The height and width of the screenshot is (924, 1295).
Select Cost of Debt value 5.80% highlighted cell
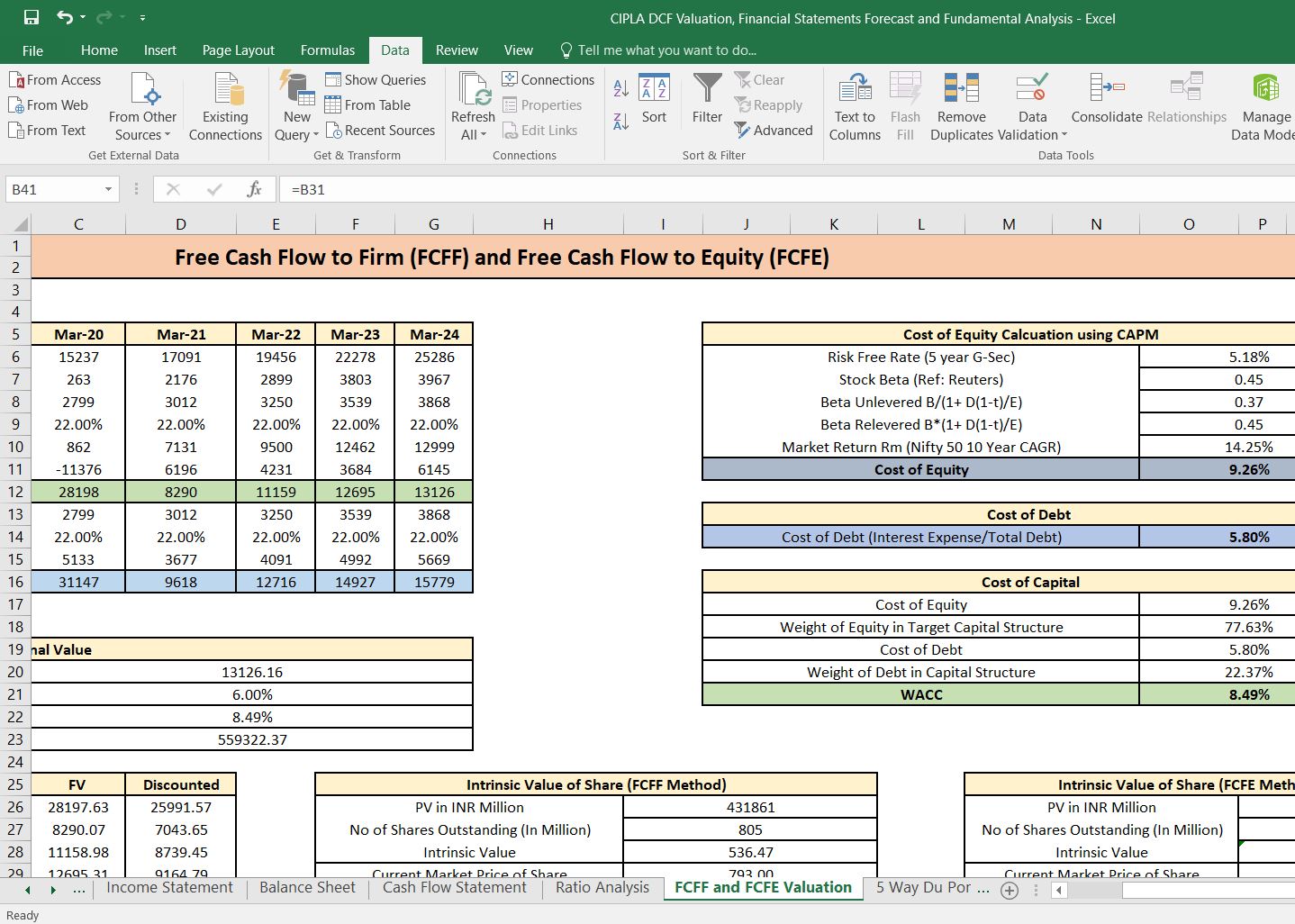[x=1218, y=537]
